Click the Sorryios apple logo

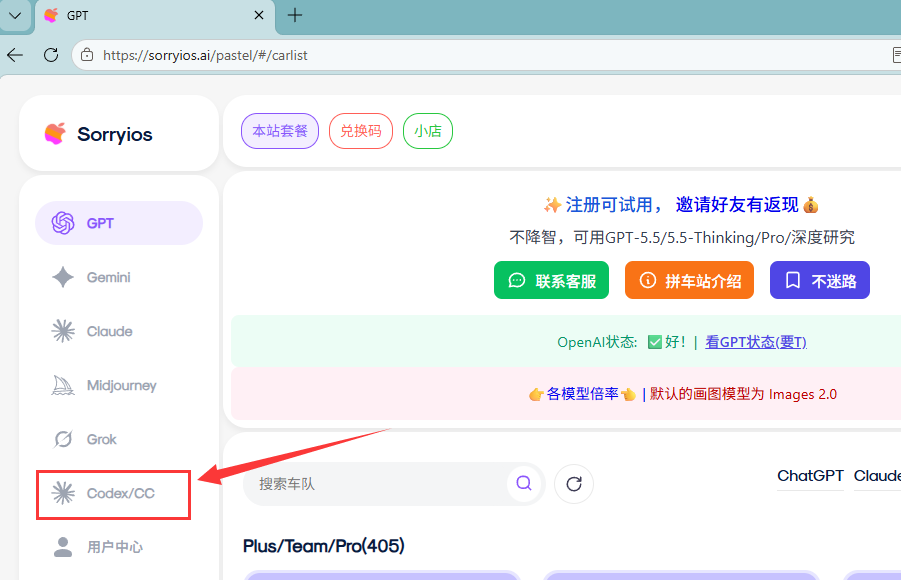tap(55, 134)
